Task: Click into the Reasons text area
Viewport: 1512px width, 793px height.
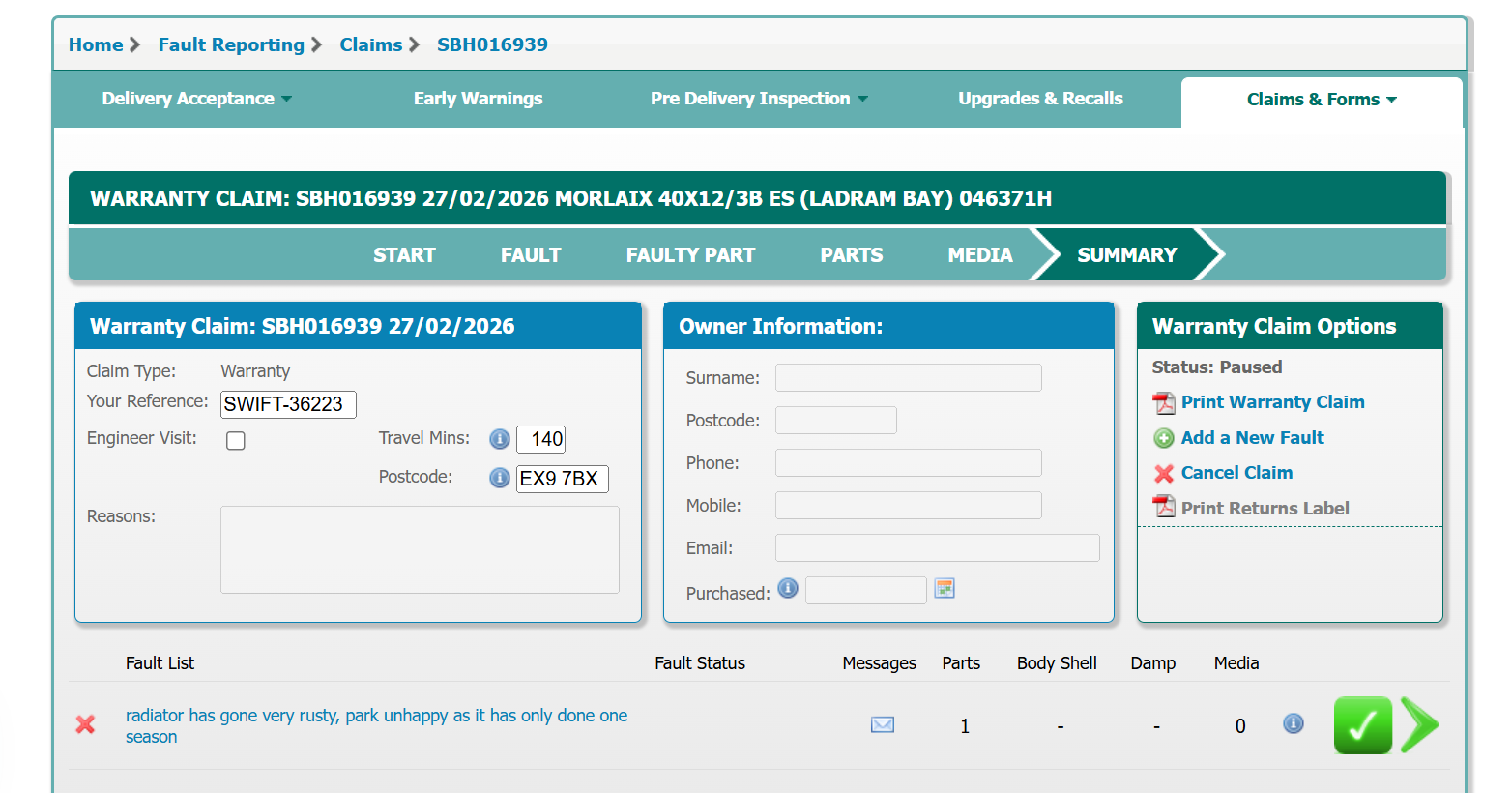Action: 420,549
